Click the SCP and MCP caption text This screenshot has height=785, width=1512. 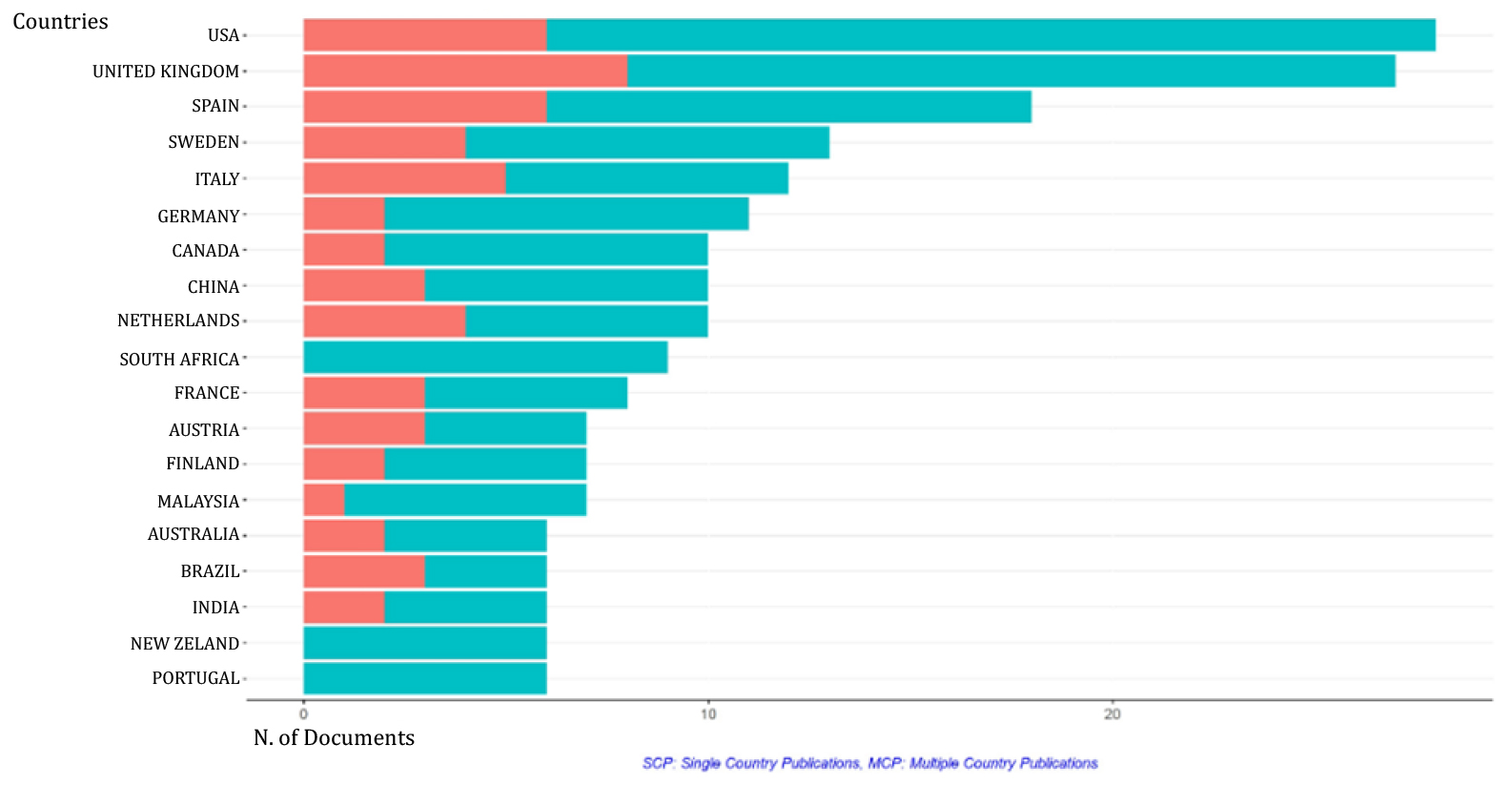[x=869, y=763]
